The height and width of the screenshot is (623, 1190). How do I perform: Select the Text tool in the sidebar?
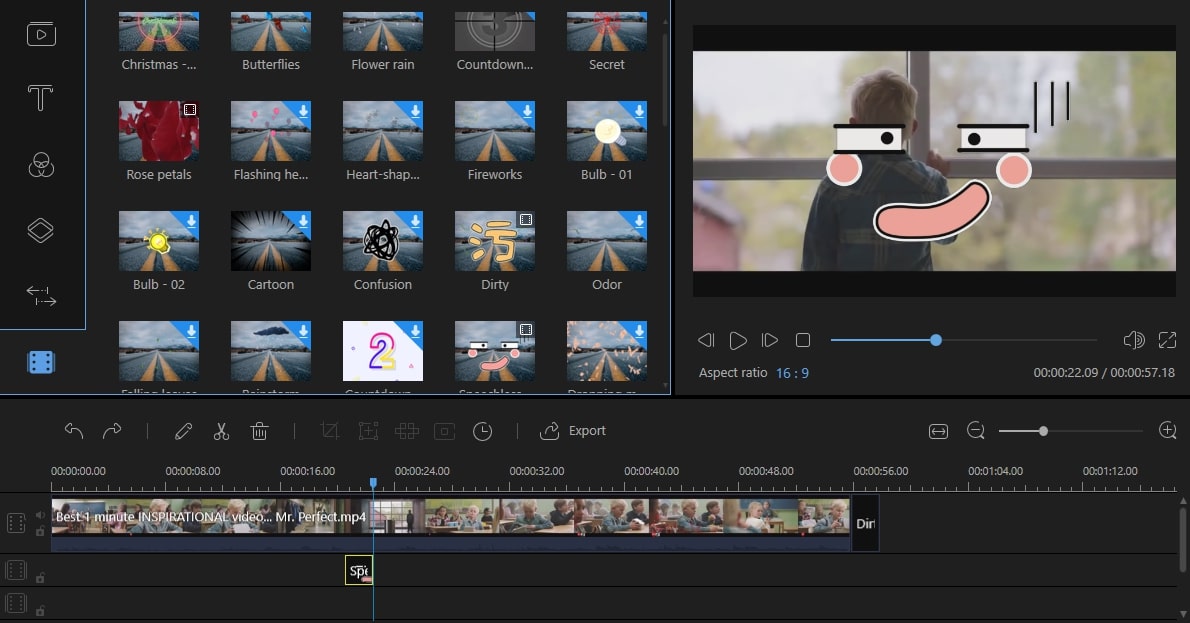(39, 98)
